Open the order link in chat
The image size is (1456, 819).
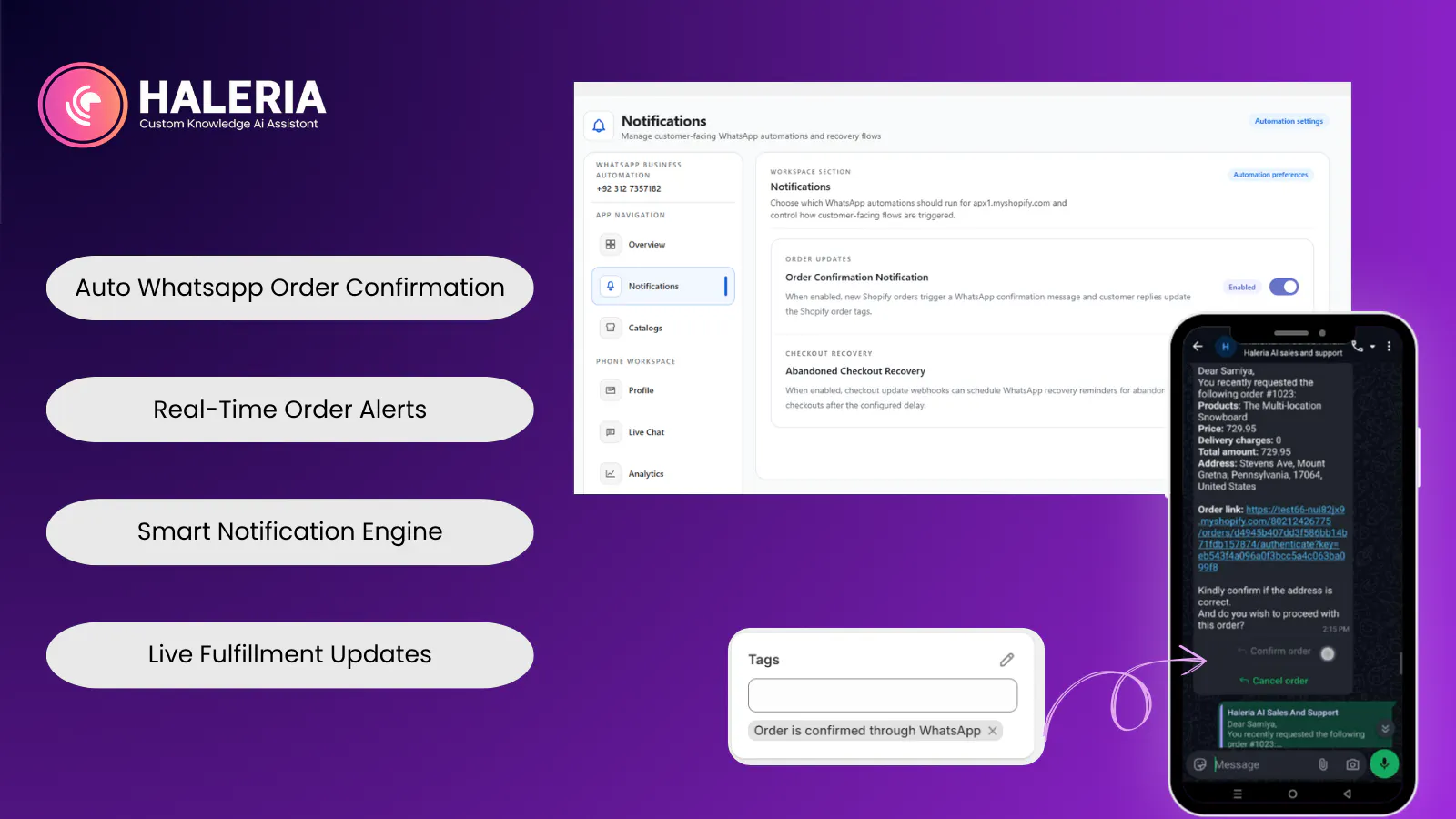[1271, 539]
